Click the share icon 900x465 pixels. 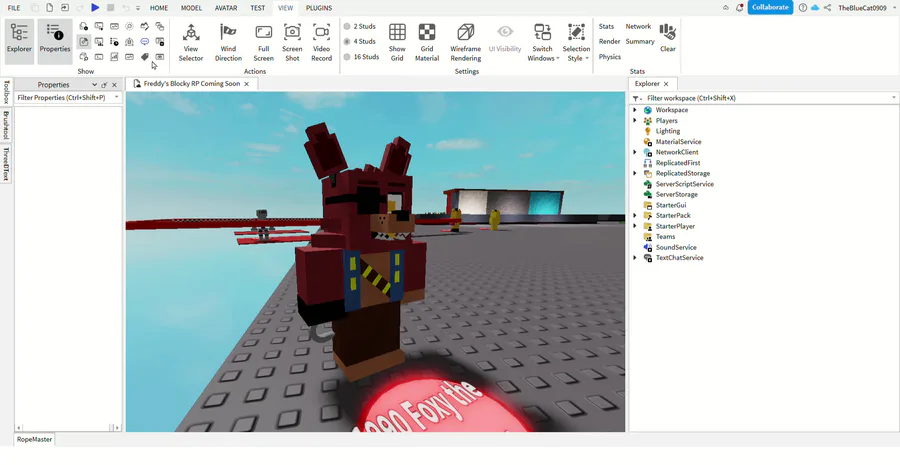[827, 7]
